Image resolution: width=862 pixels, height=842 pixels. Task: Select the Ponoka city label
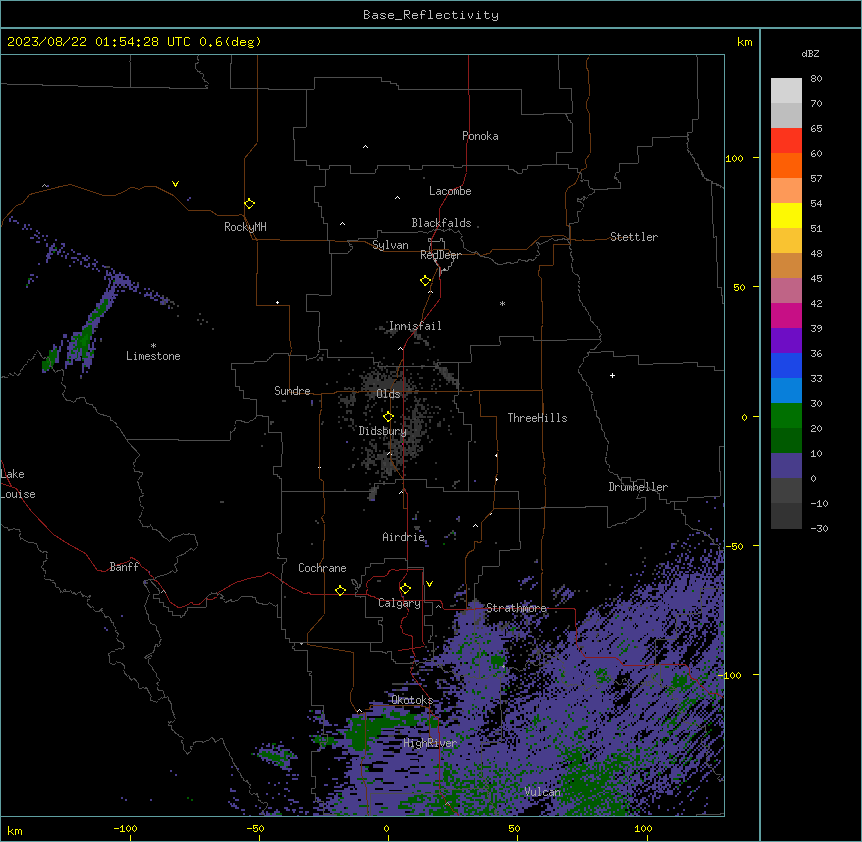480,136
